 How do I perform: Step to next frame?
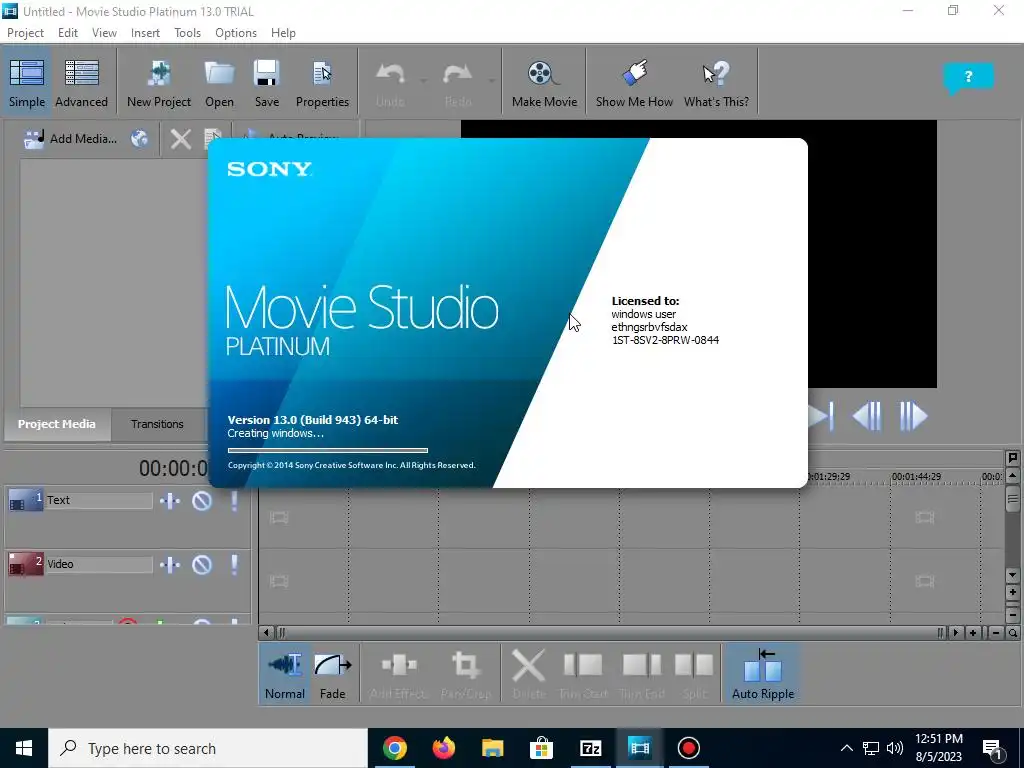[913, 416]
